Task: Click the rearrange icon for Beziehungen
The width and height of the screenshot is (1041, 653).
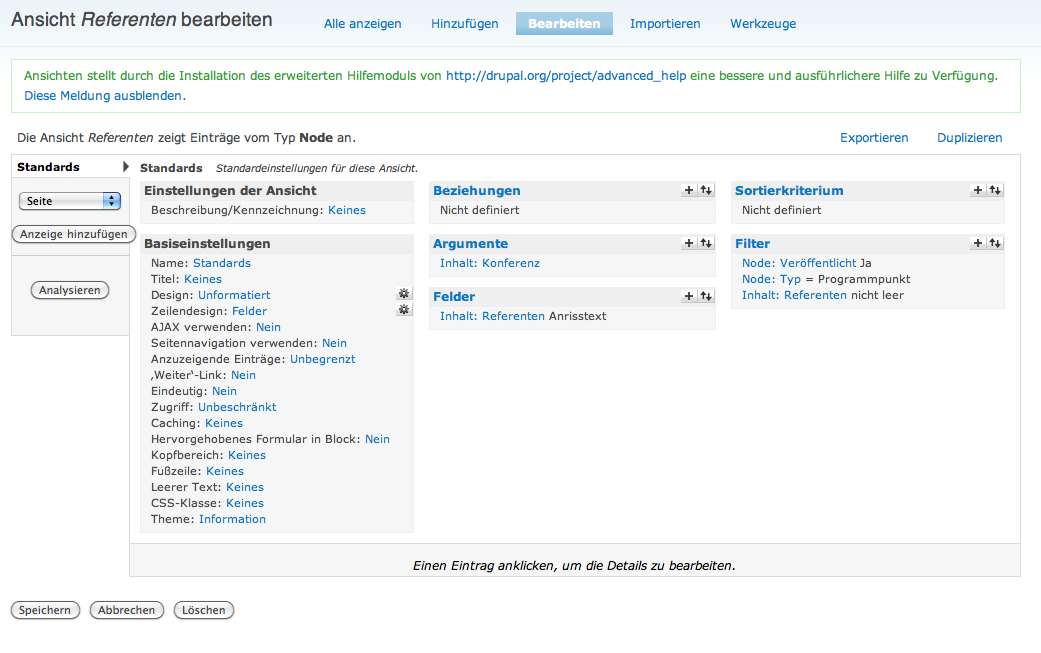Action: (705, 190)
